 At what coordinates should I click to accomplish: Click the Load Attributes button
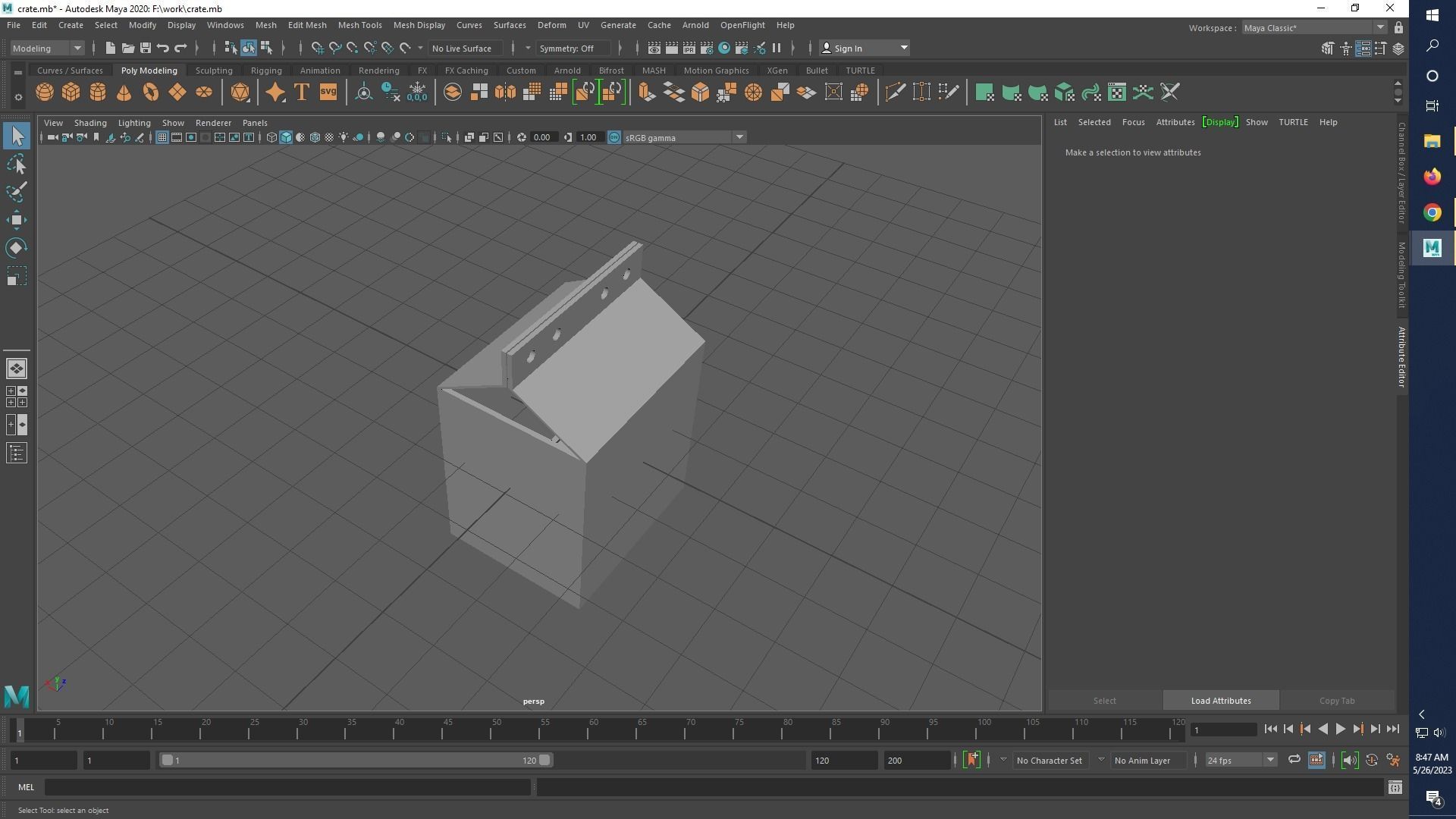pos(1220,701)
